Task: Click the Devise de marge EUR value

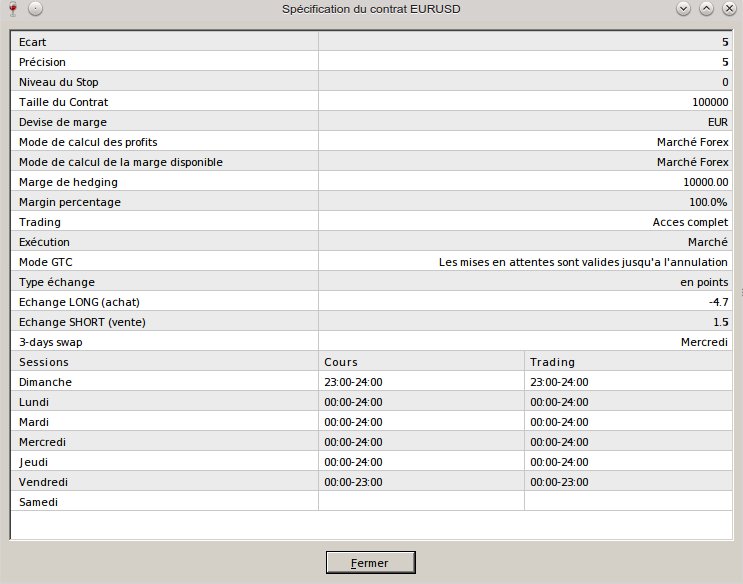Action: click(x=717, y=122)
